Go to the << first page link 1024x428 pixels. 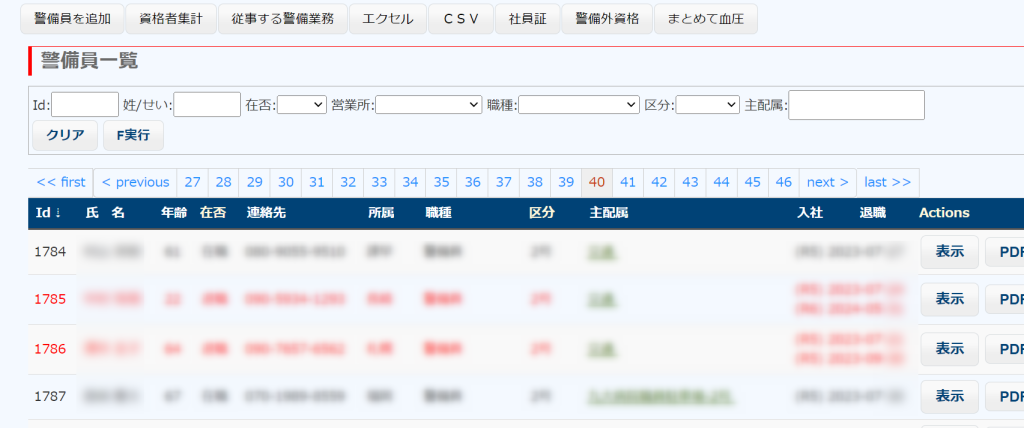pyautogui.click(x=61, y=182)
